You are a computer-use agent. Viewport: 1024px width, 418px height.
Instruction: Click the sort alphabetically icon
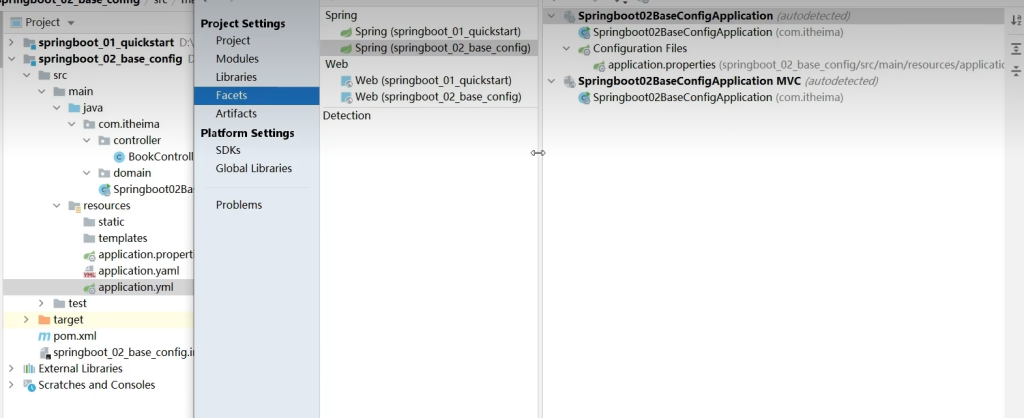(1016, 22)
